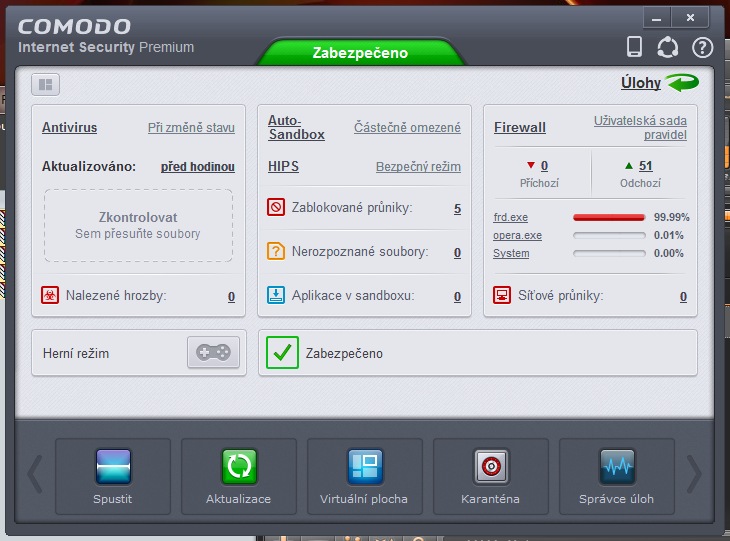Click the Spustit scan icon
Screen dimensions: 730x541
tap(113, 468)
